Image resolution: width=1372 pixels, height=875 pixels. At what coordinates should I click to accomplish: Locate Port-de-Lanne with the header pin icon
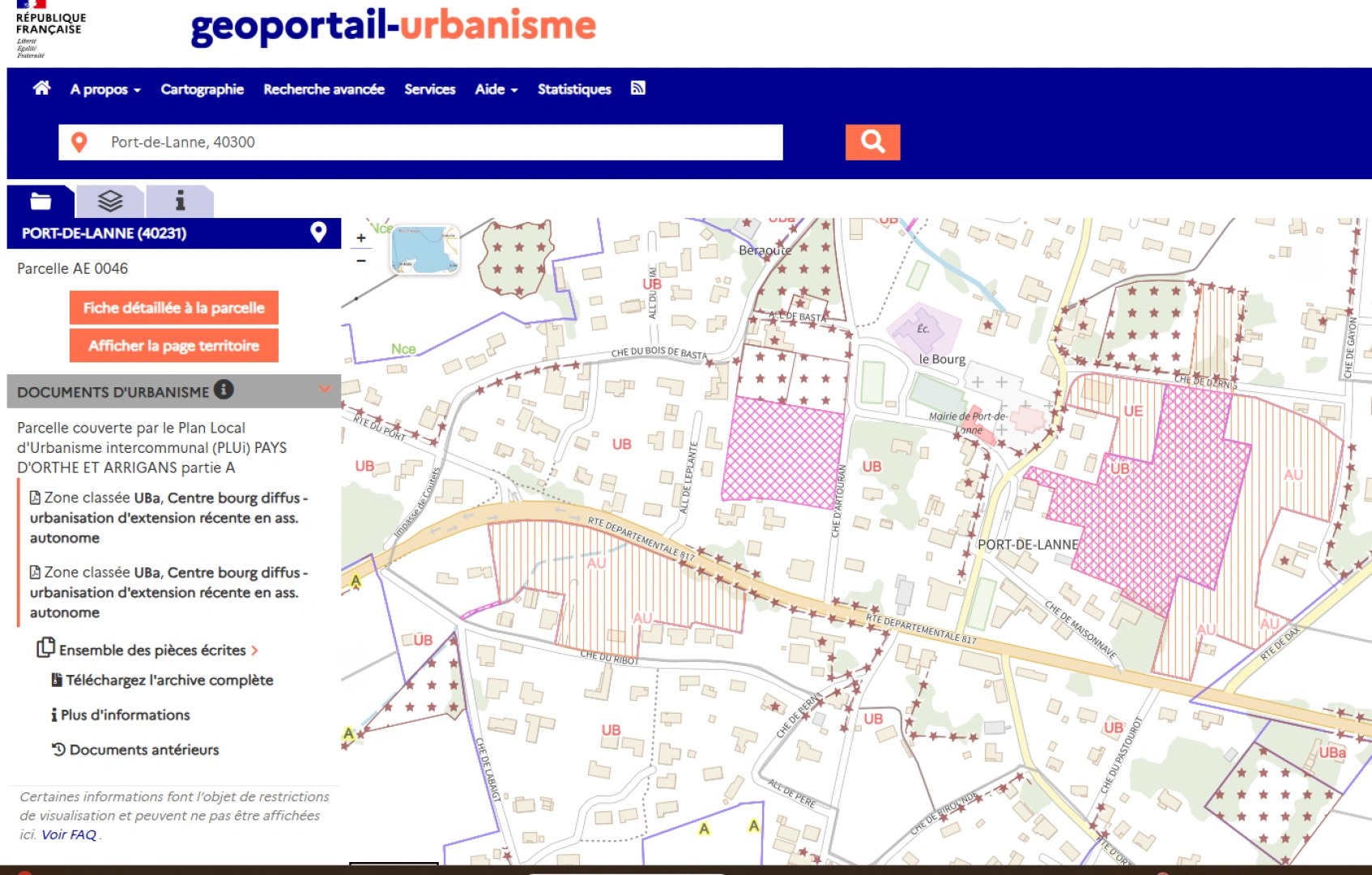[x=318, y=233]
